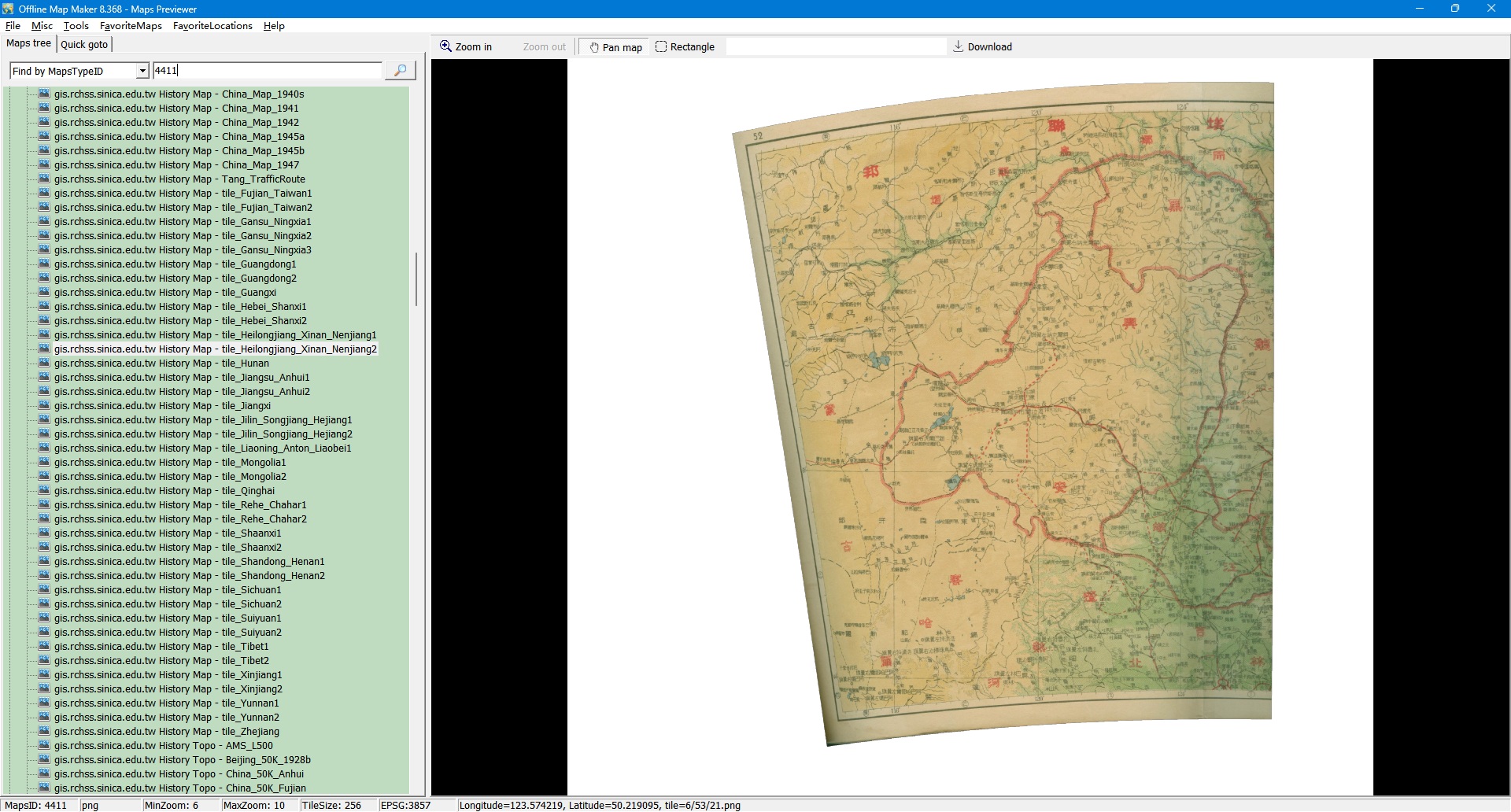The height and width of the screenshot is (812, 1511).
Task: Click the Zoom out tool
Action: (x=544, y=47)
